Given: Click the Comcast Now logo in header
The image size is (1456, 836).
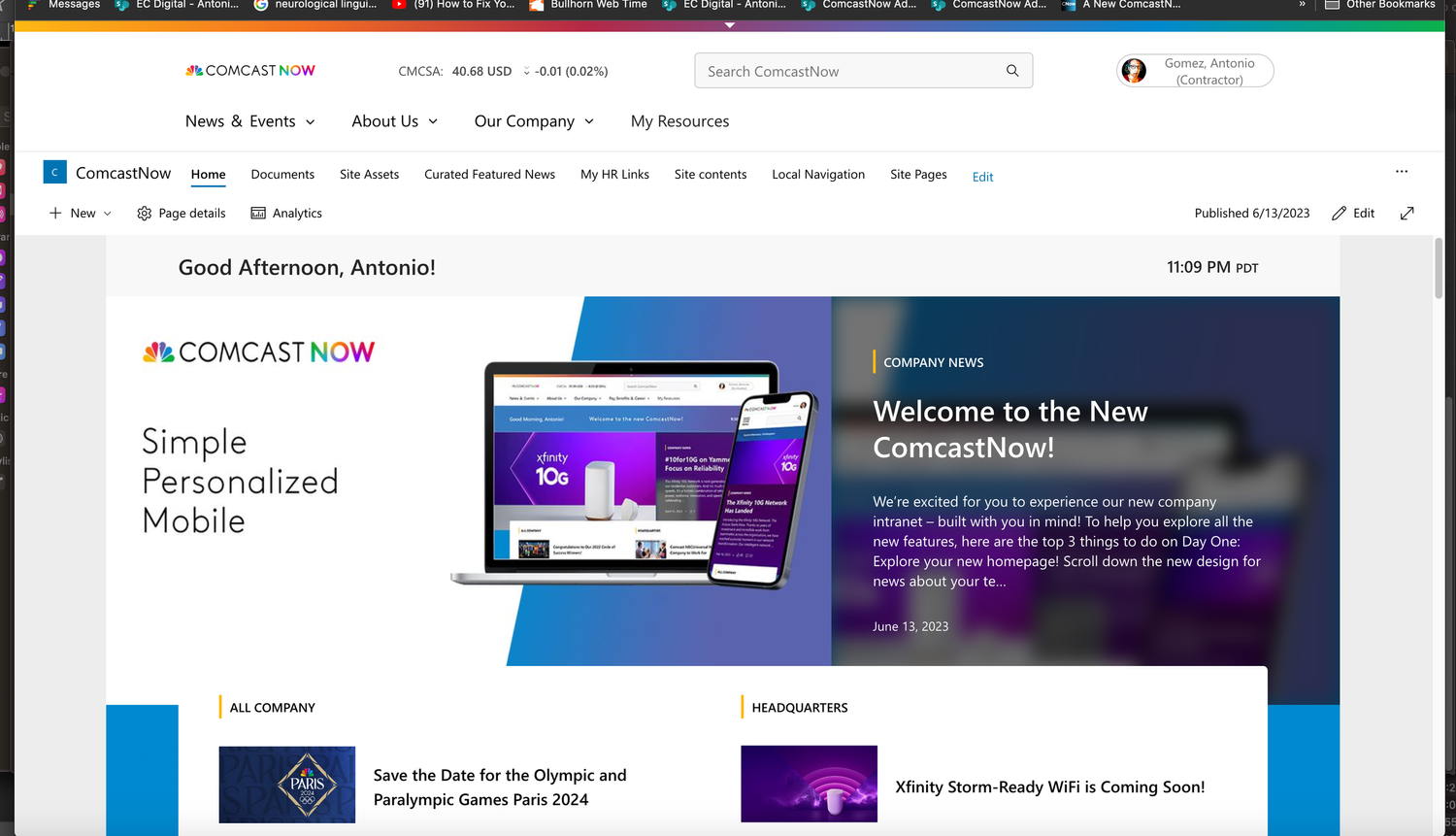Looking at the screenshot, I should point(250,71).
